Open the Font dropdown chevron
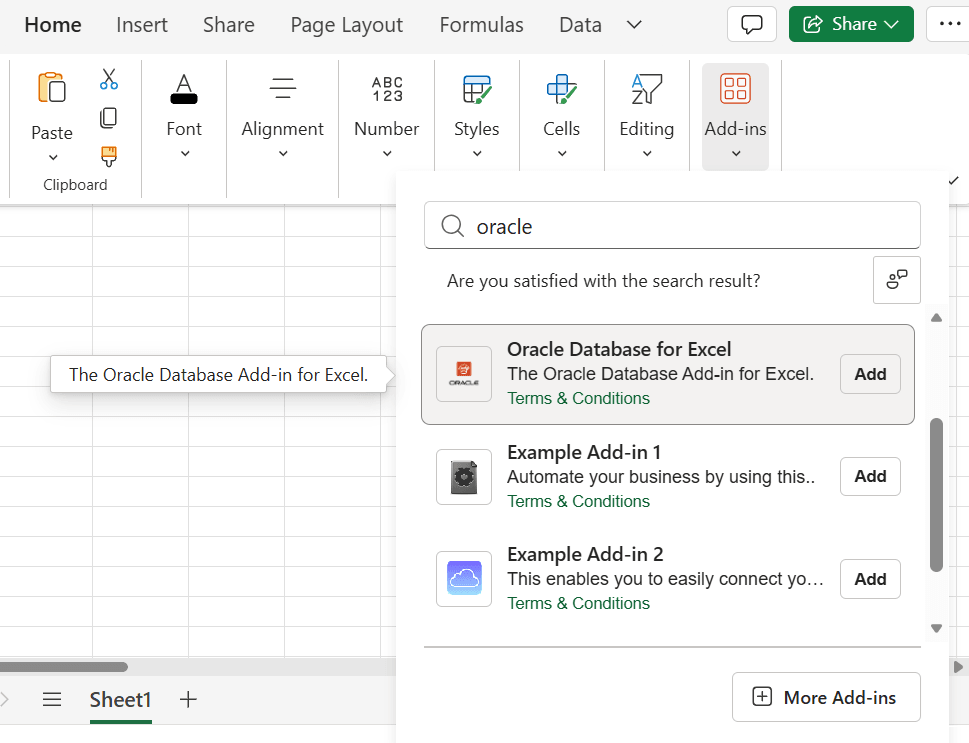The image size is (969, 743). 184,155
